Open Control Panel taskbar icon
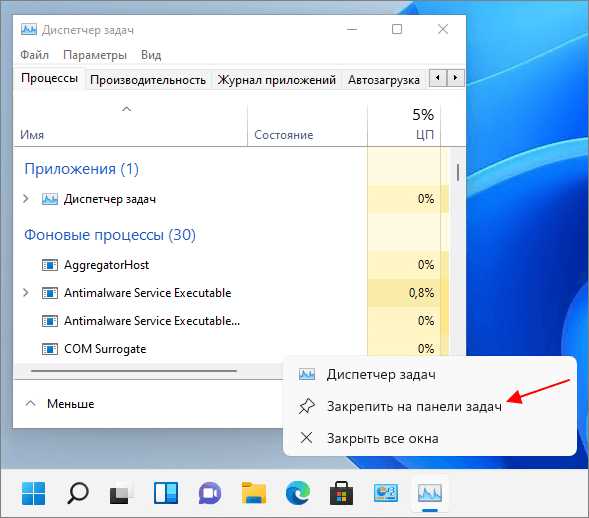This screenshot has width=589, height=518. tap(386, 493)
